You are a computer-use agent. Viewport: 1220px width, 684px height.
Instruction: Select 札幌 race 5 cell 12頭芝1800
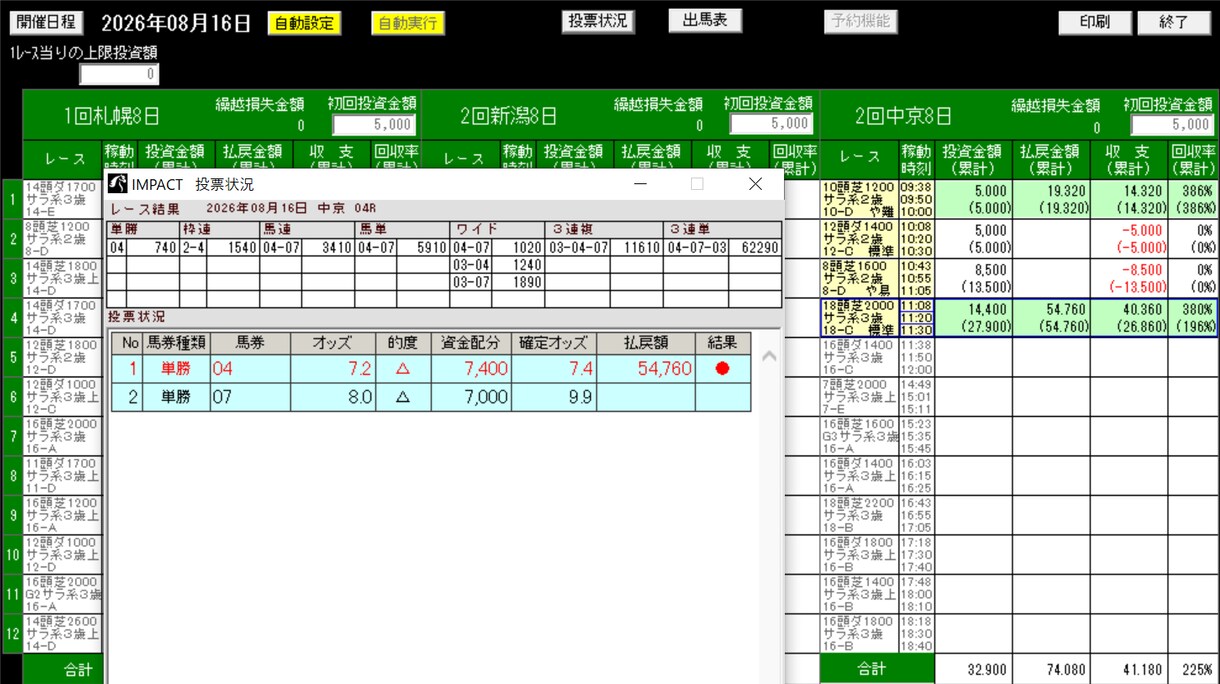tap(62, 357)
